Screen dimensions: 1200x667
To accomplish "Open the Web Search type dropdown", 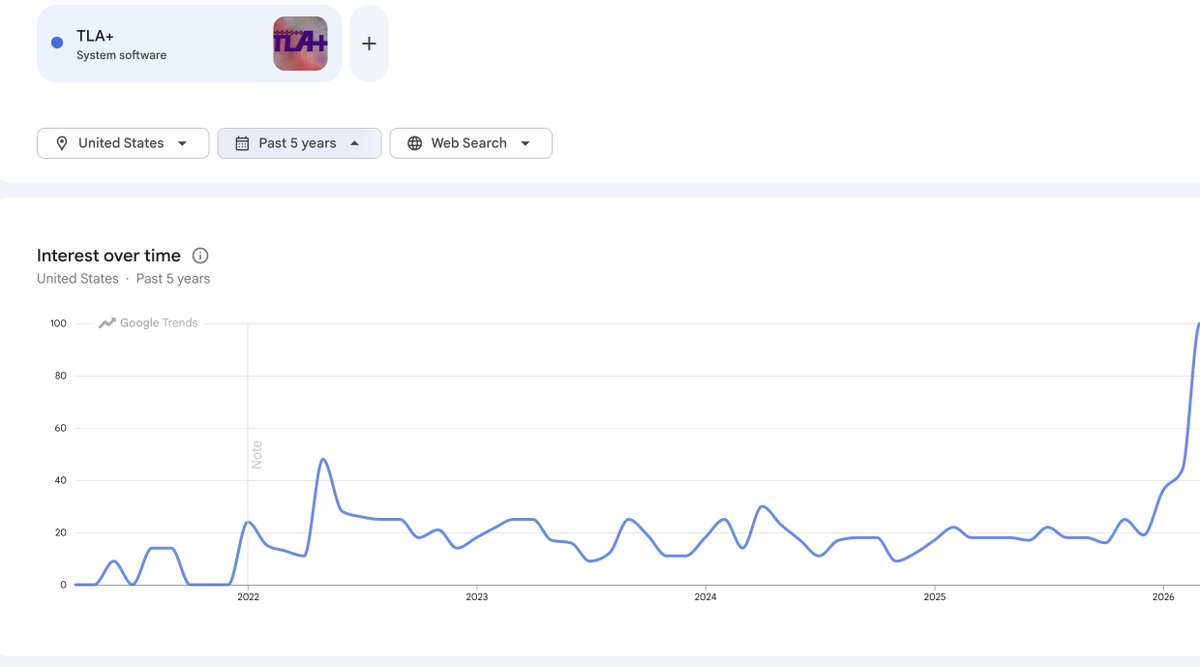I will 470,143.
